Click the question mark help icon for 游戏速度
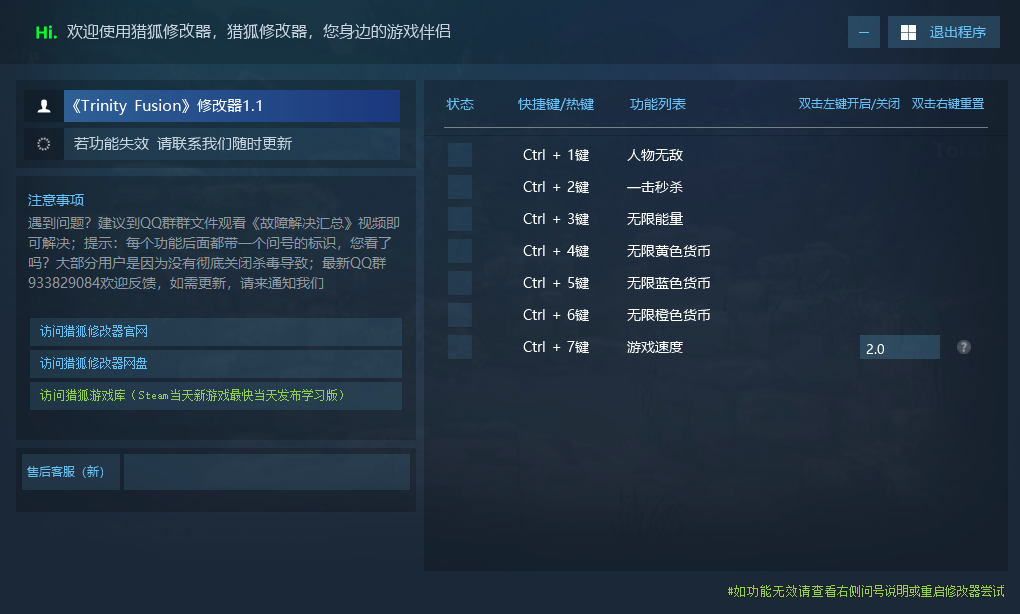 coord(963,347)
